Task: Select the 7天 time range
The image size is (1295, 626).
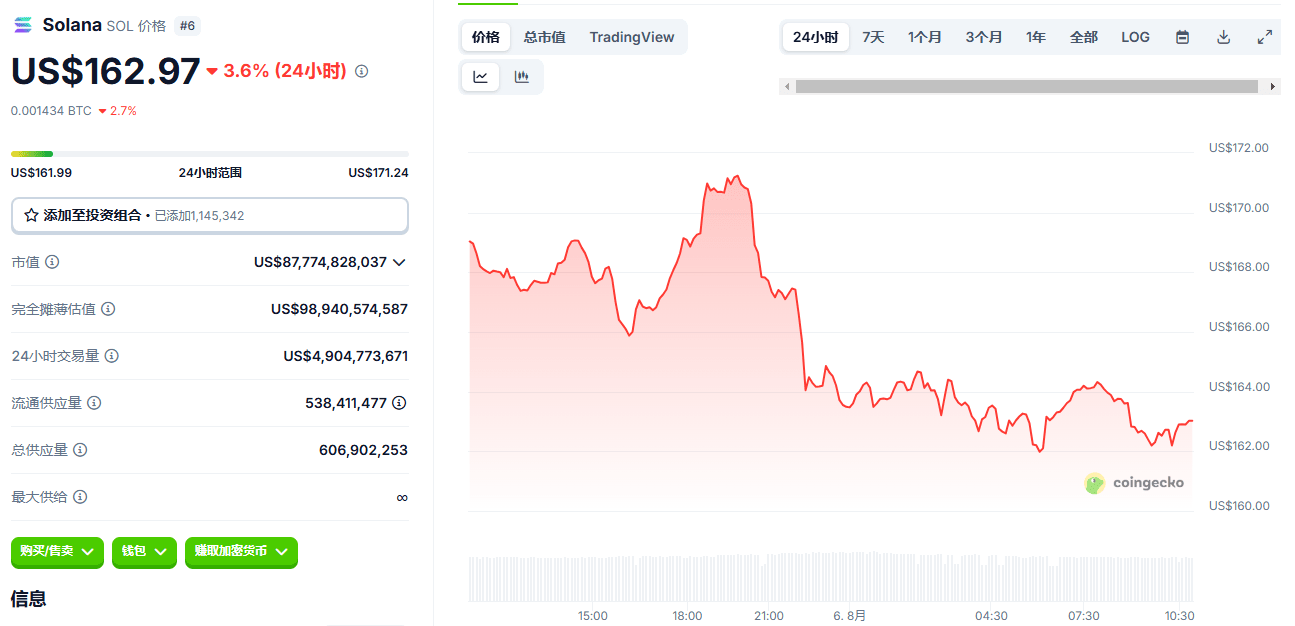Action: coord(873,37)
